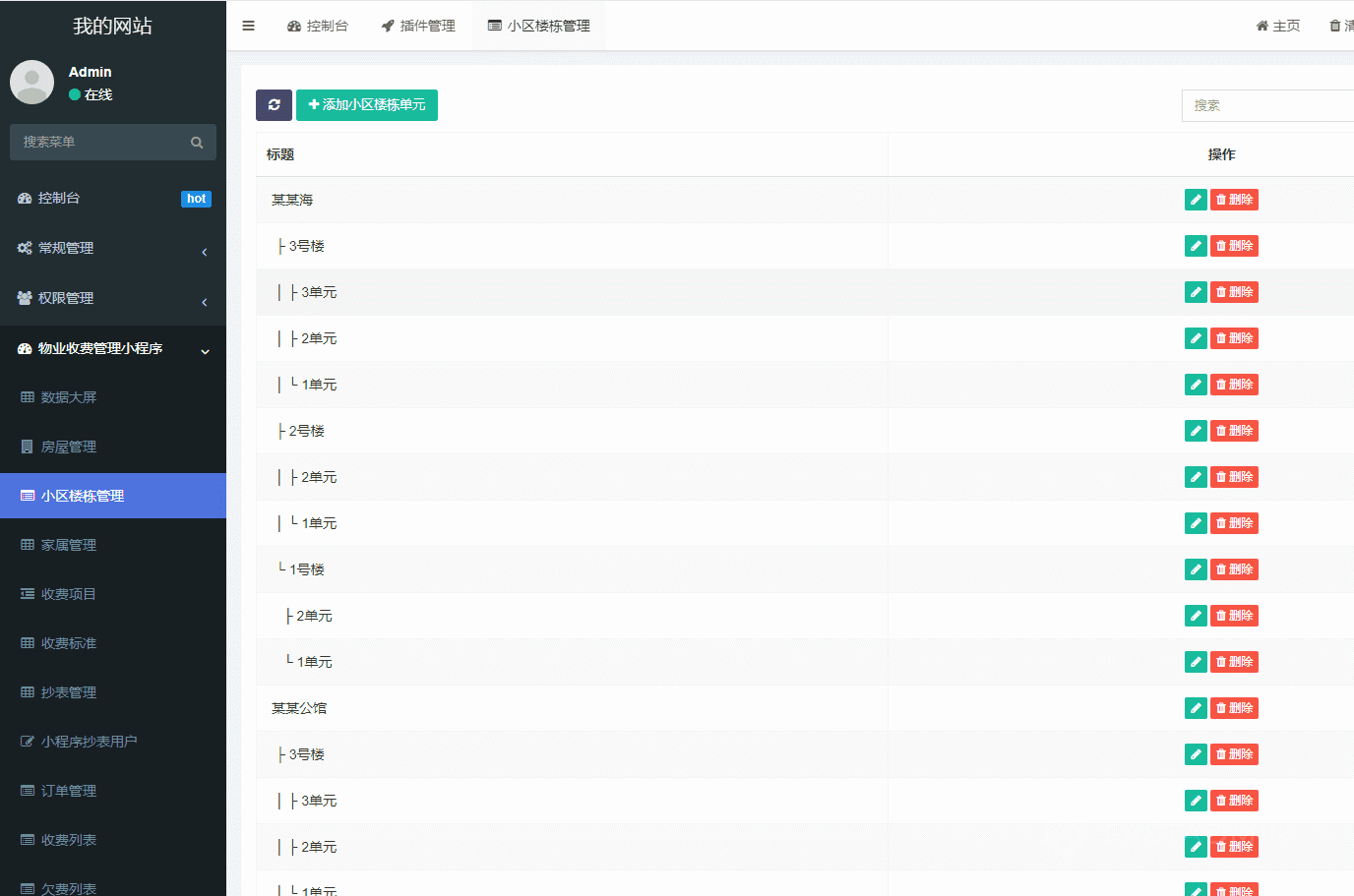
Task: Click edit pencil icon for 某某海 row
Action: 1196,200
